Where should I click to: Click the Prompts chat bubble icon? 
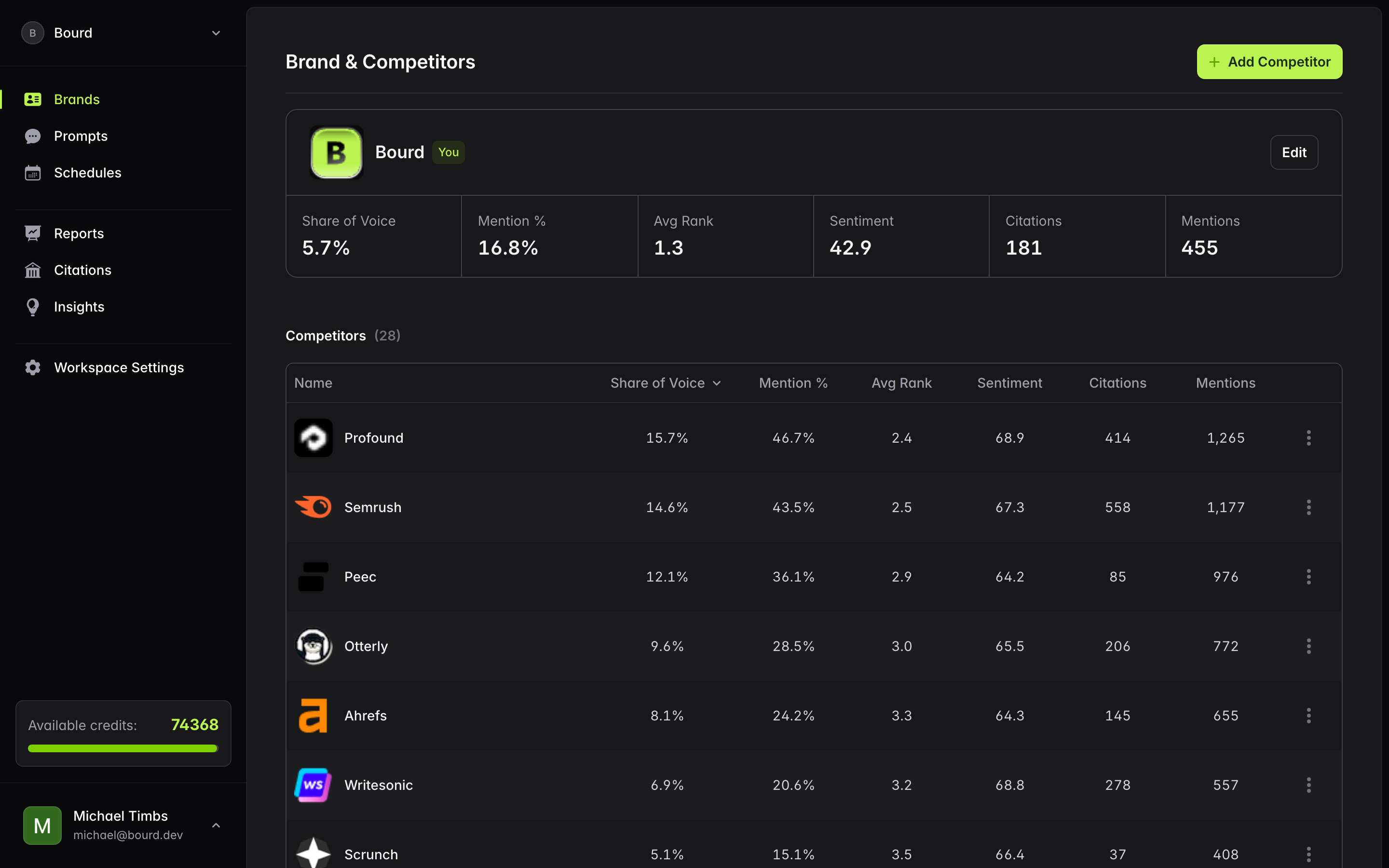tap(33, 136)
